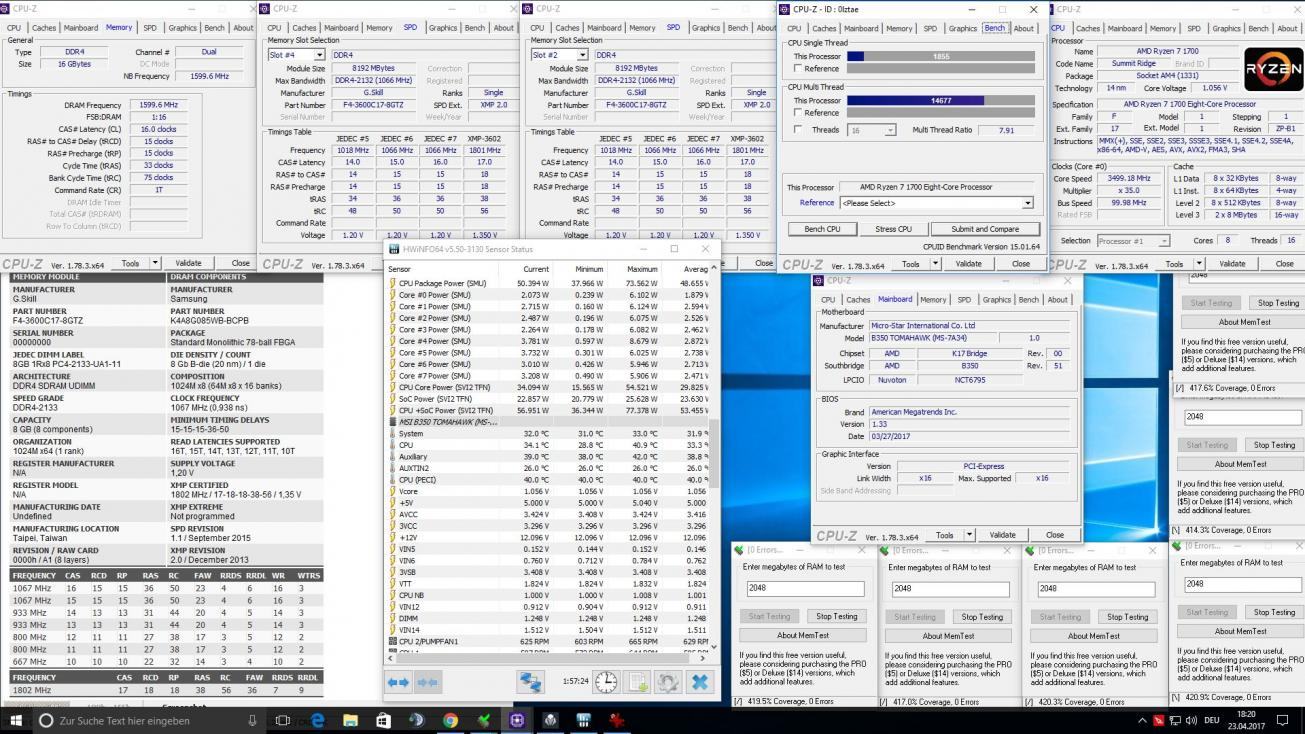This screenshot has height=734, width=1305.
Task: Select 'CPU Package Power (SMU)' sensor row
Action: [547, 283]
